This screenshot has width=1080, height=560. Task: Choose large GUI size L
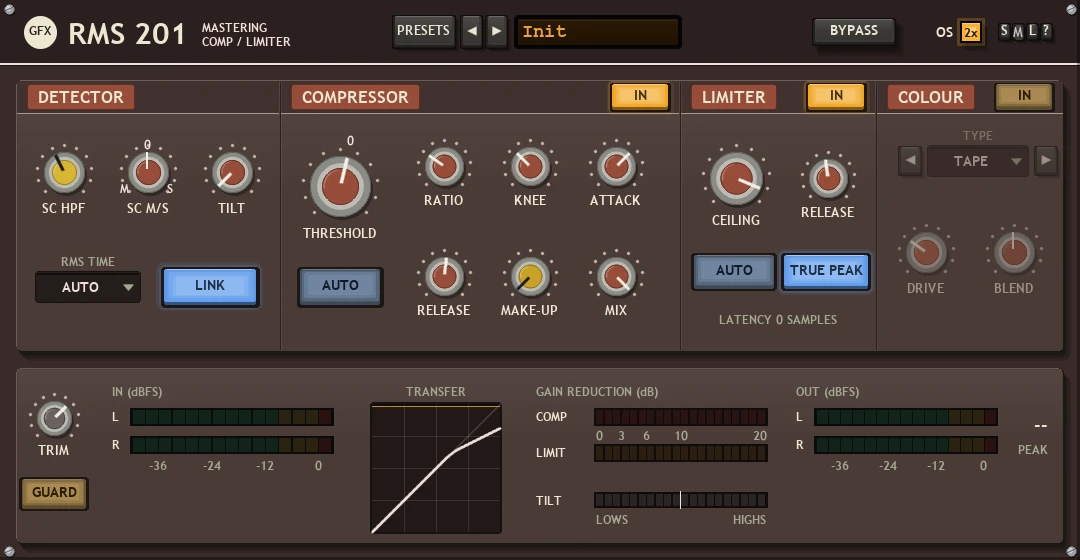pos(1032,30)
